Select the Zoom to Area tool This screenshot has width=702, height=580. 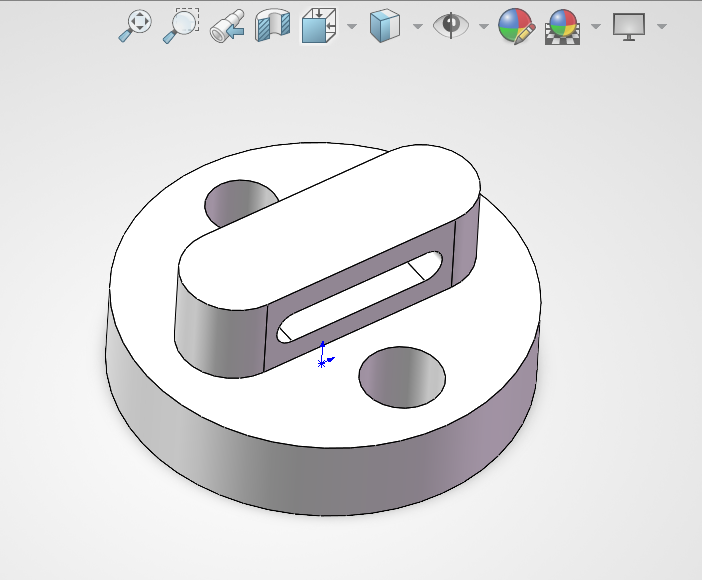[181, 26]
